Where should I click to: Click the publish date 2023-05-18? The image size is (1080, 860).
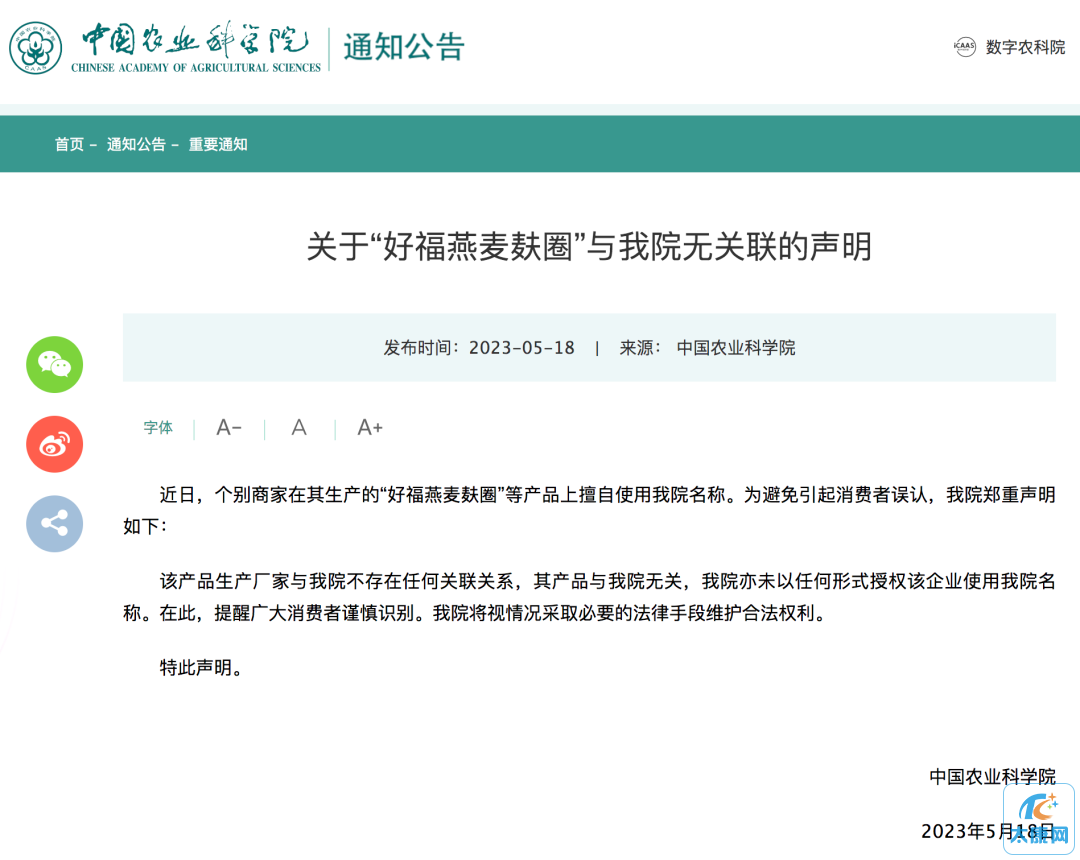pos(521,348)
